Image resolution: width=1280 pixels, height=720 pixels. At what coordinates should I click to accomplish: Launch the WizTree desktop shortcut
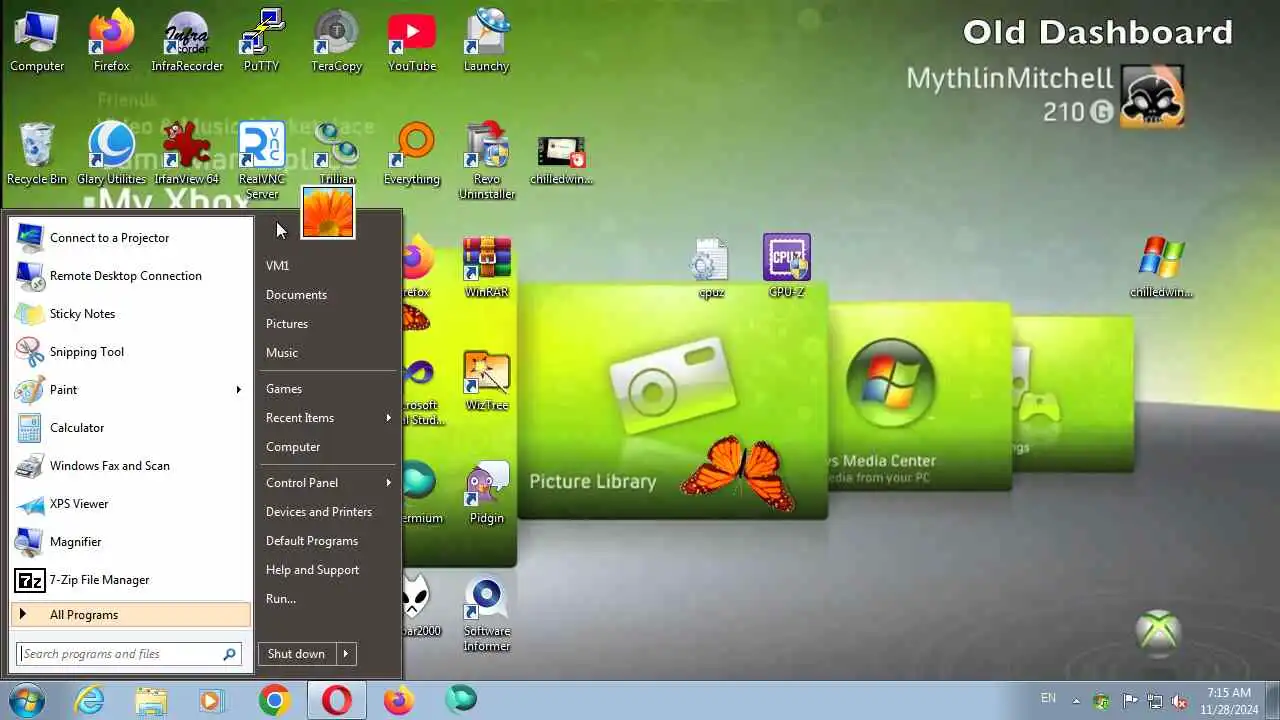487,381
